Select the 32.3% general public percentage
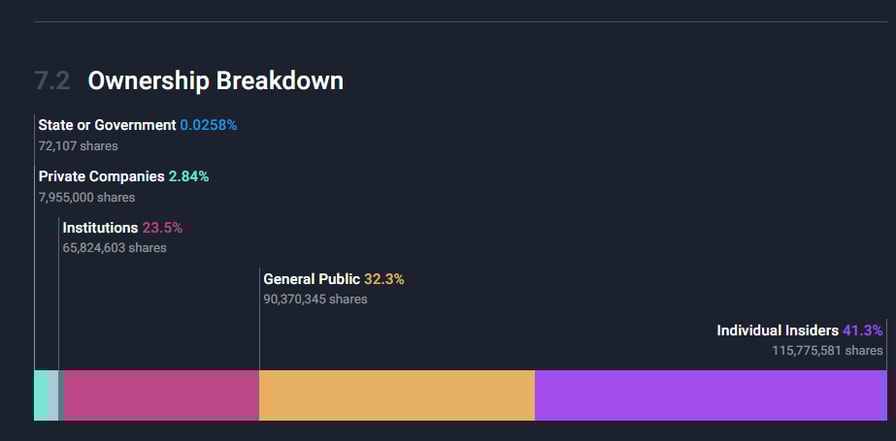The image size is (896, 441). (x=384, y=279)
